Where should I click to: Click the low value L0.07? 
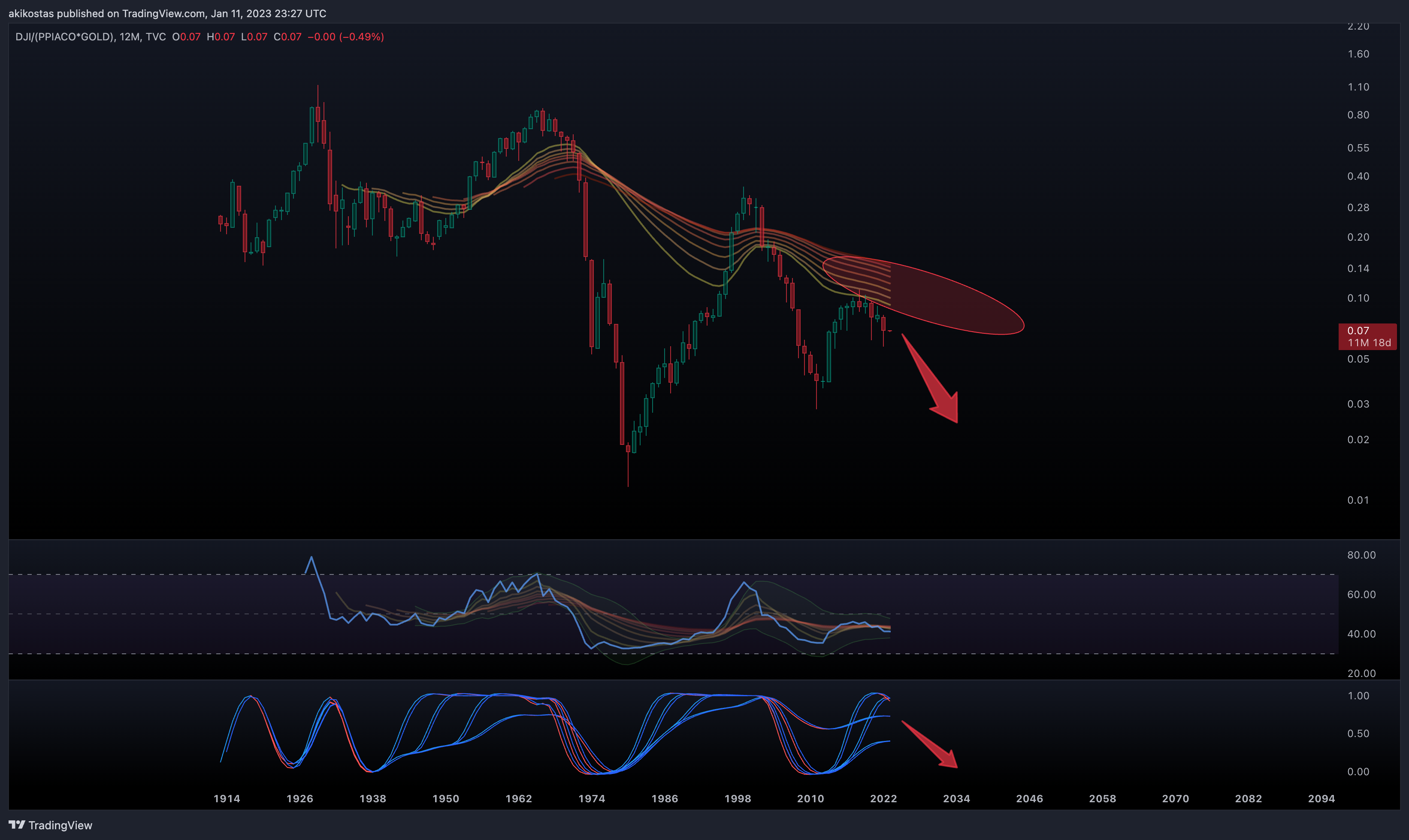tap(254, 37)
